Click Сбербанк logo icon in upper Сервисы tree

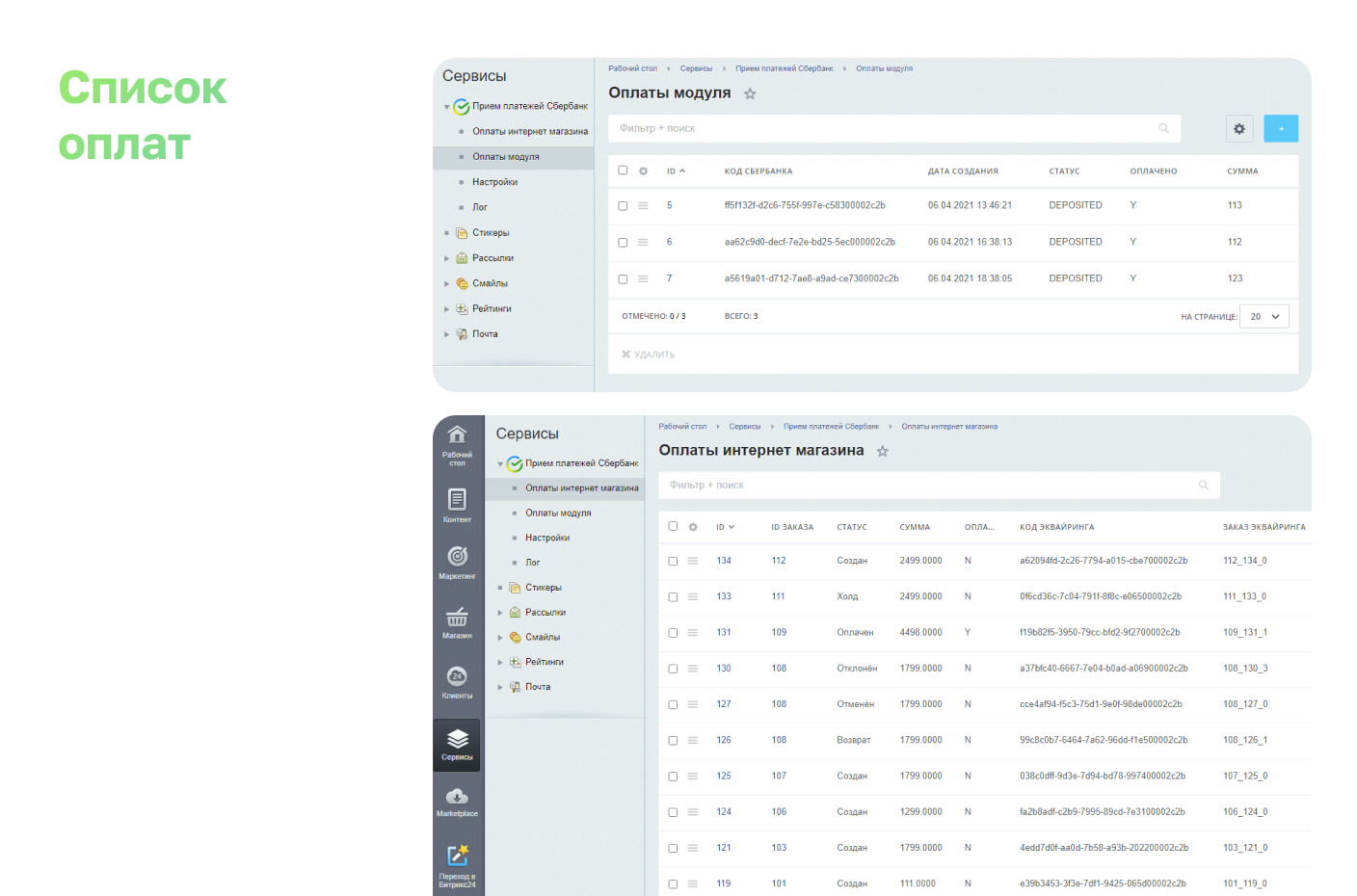pos(462,107)
